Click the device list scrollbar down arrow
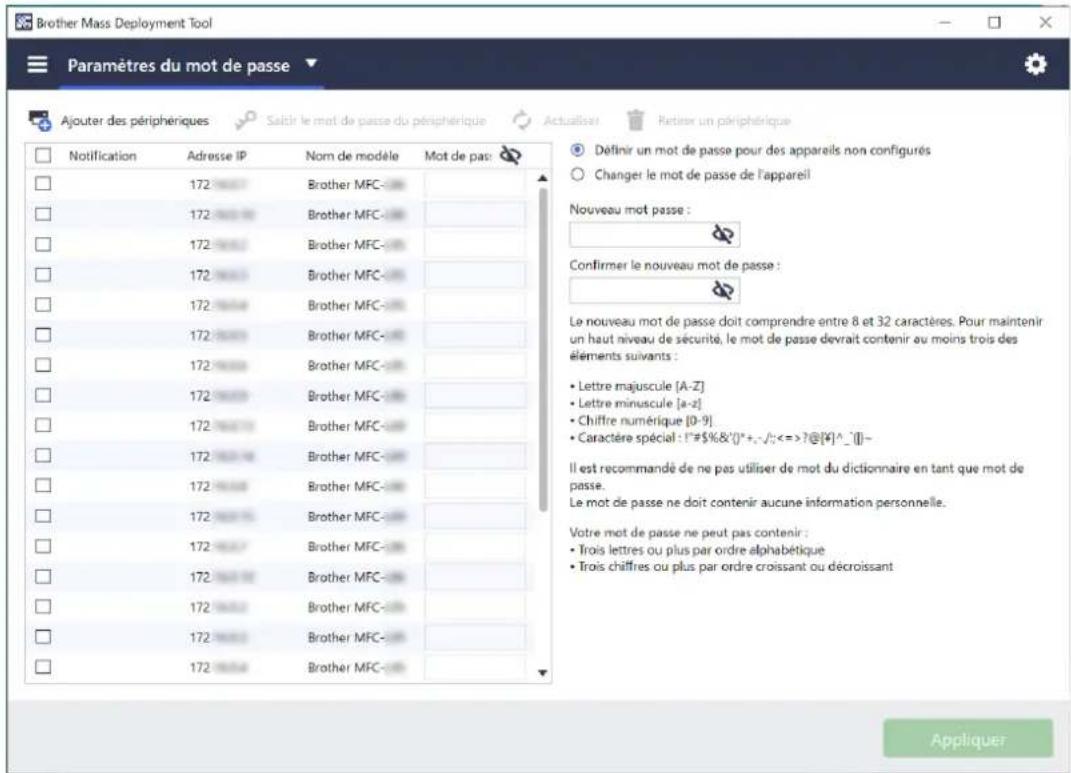 point(542,673)
